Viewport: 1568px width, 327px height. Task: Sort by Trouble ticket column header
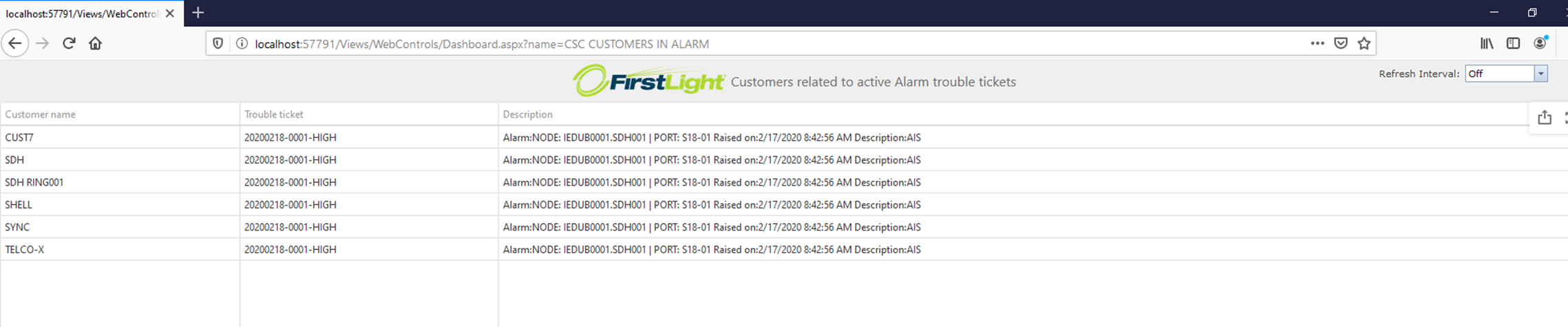273,114
